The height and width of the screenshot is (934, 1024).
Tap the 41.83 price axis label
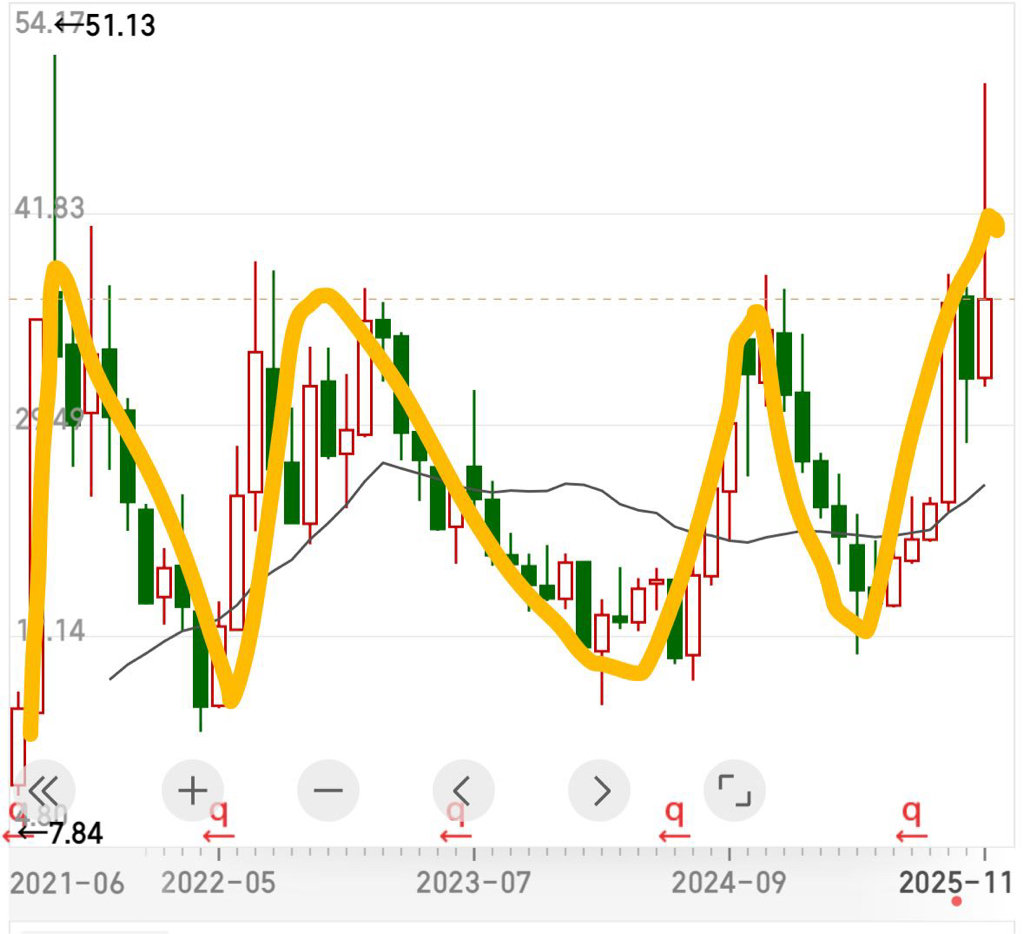pos(49,208)
